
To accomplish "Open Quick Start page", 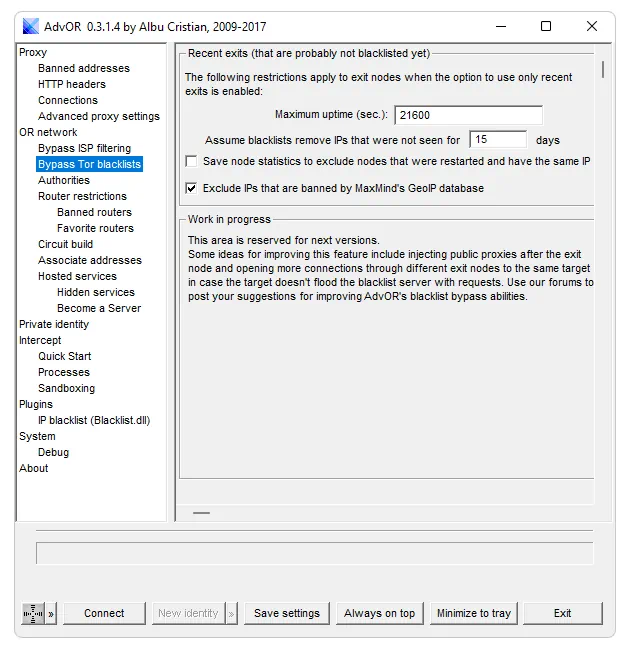I will pyautogui.click(x=64, y=356).
